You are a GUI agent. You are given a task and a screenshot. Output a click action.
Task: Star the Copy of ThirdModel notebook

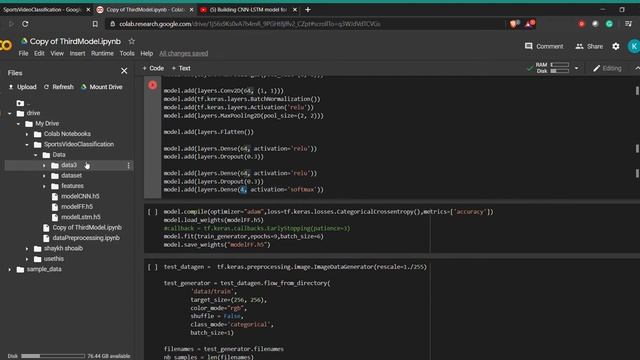[131, 41]
